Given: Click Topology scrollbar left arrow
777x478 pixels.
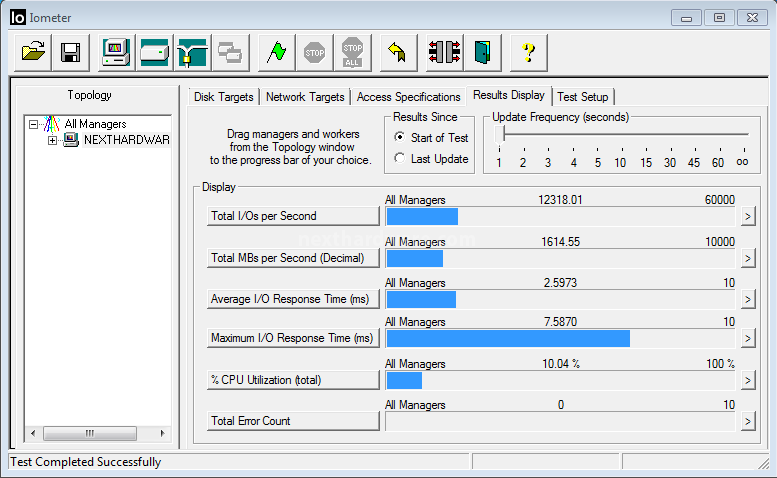Looking at the screenshot, I should click(x=33, y=433).
